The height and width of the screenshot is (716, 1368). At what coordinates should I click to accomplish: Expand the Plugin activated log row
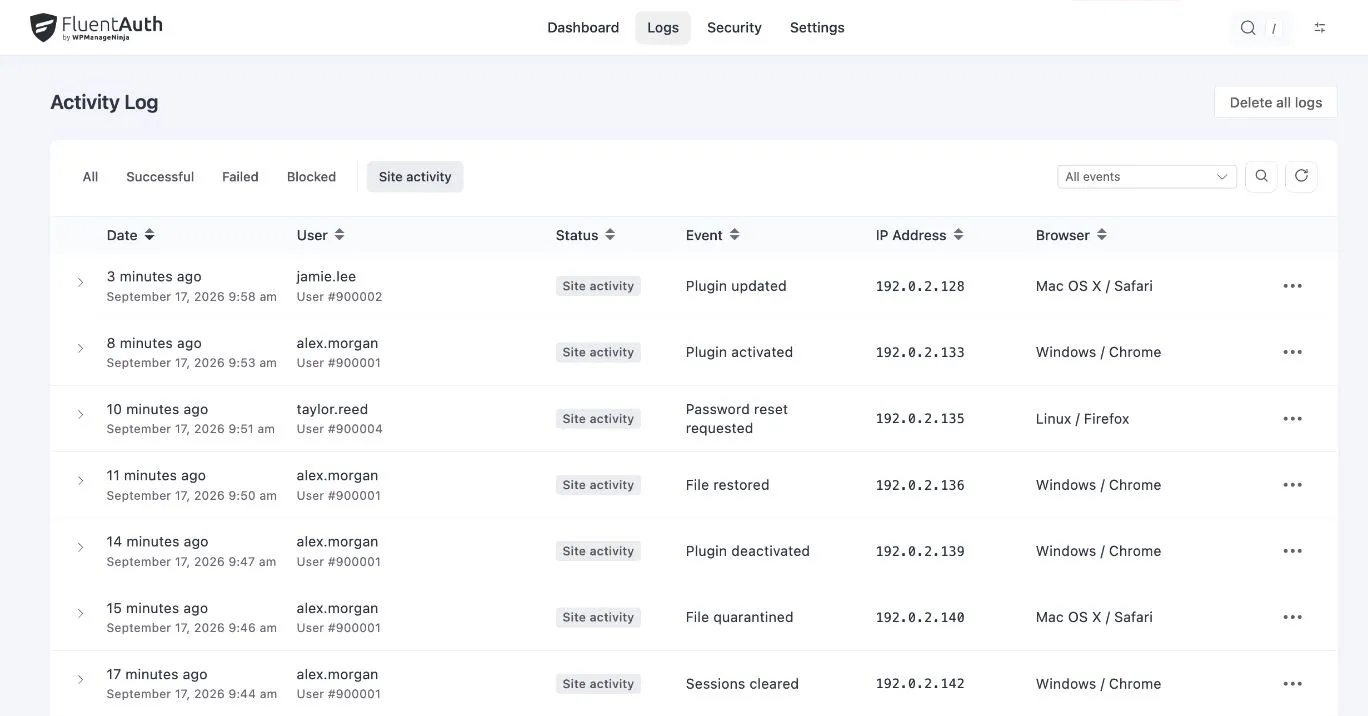click(80, 349)
